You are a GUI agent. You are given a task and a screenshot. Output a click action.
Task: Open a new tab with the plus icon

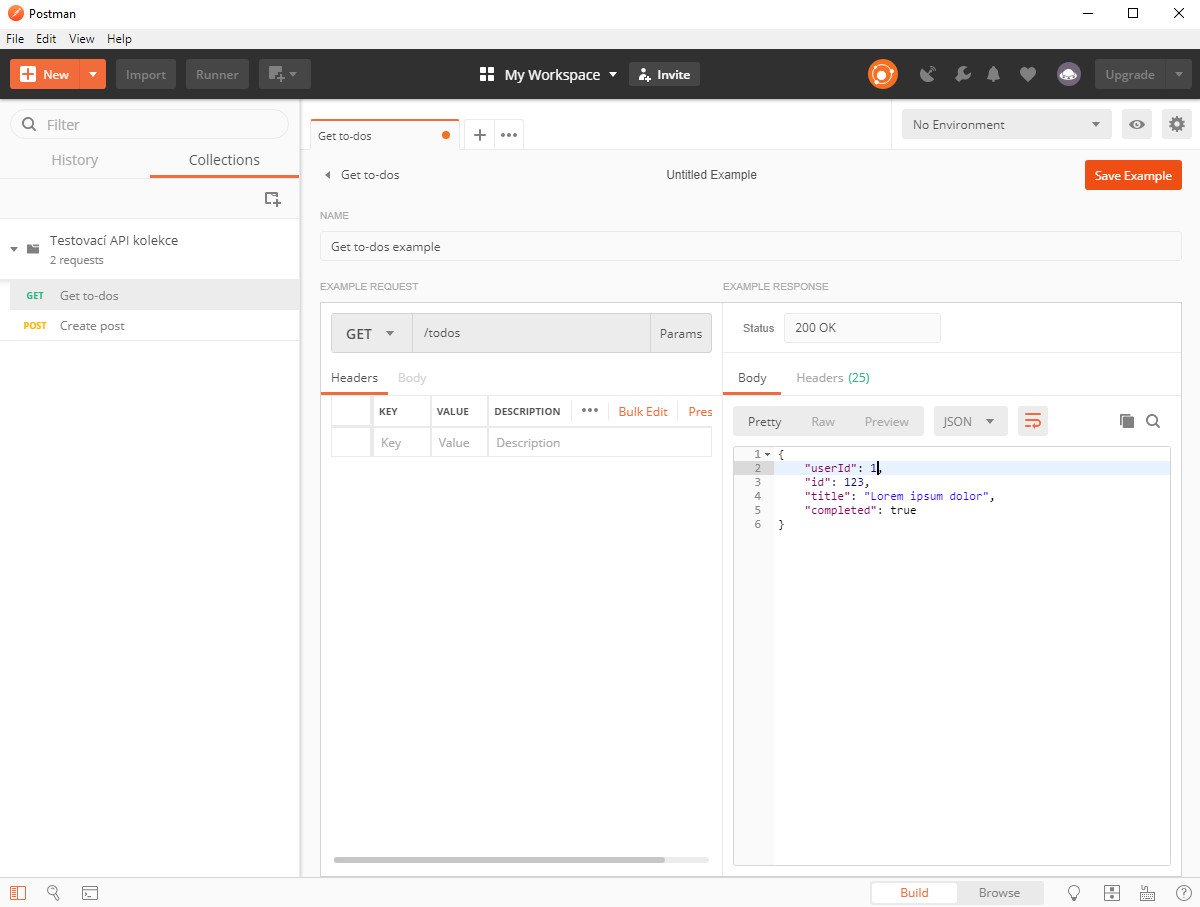pyautogui.click(x=479, y=135)
